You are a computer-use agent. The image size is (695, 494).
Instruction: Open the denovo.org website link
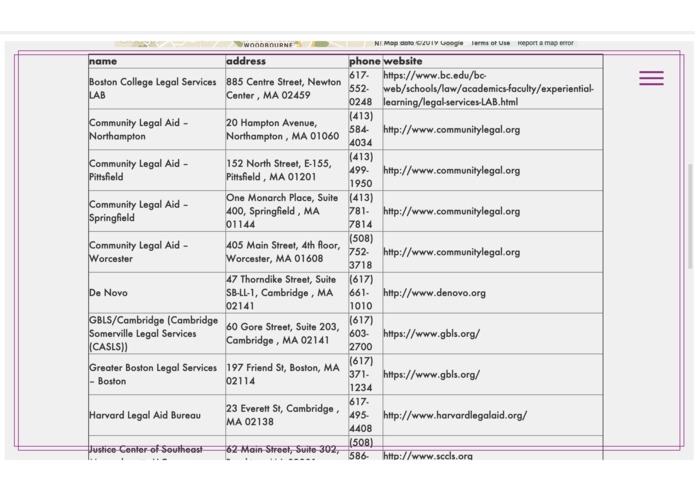tap(434, 293)
